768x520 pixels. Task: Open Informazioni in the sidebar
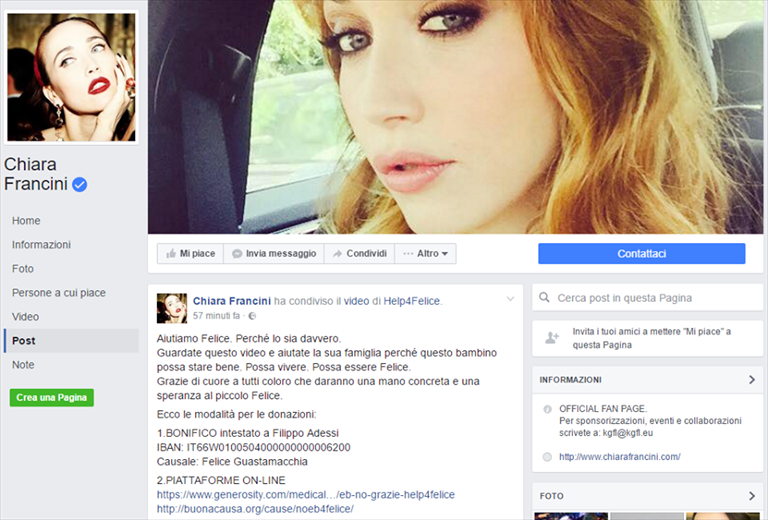[x=41, y=245]
